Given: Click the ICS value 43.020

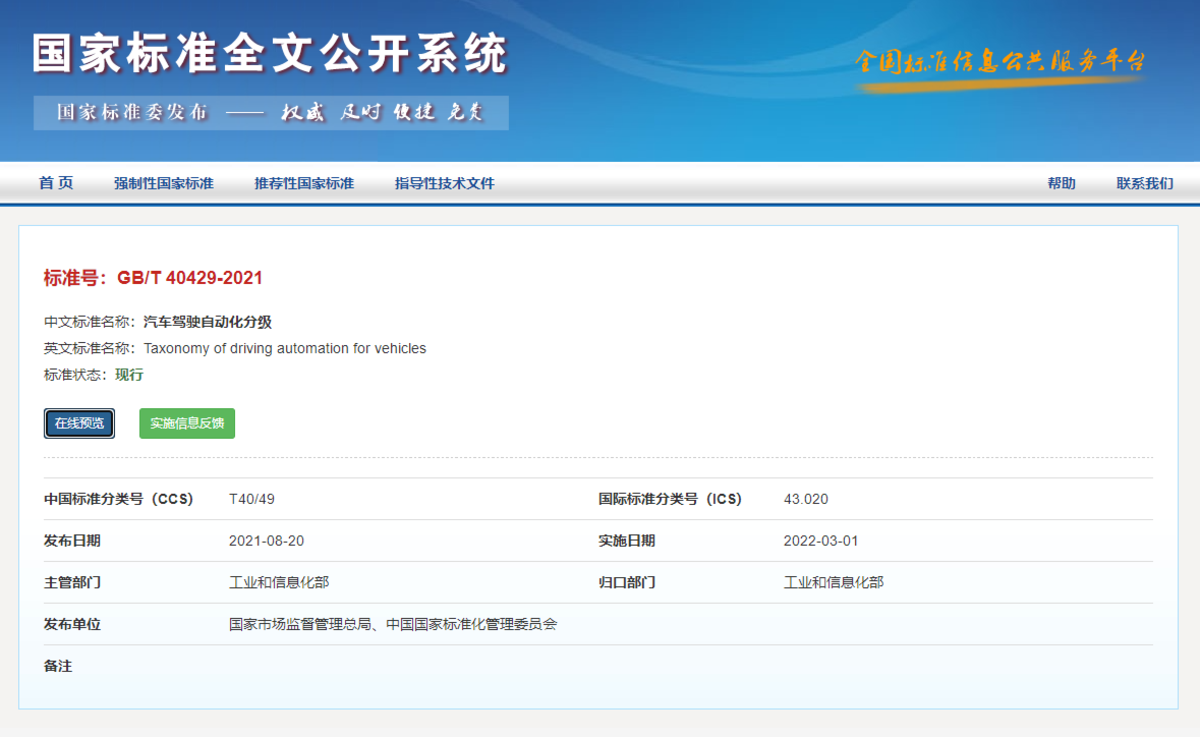Looking at the screenshot, I should (806, 499).
